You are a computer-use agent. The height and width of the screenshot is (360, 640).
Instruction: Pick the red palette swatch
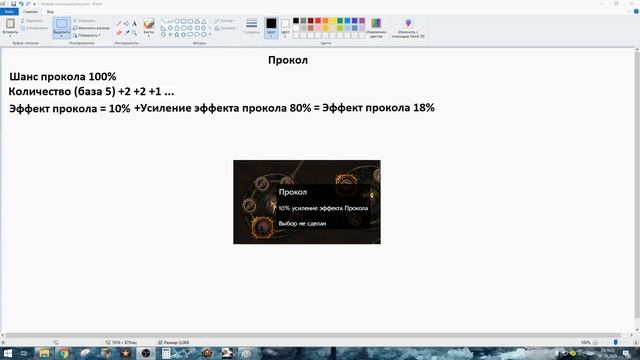point(318,20)
